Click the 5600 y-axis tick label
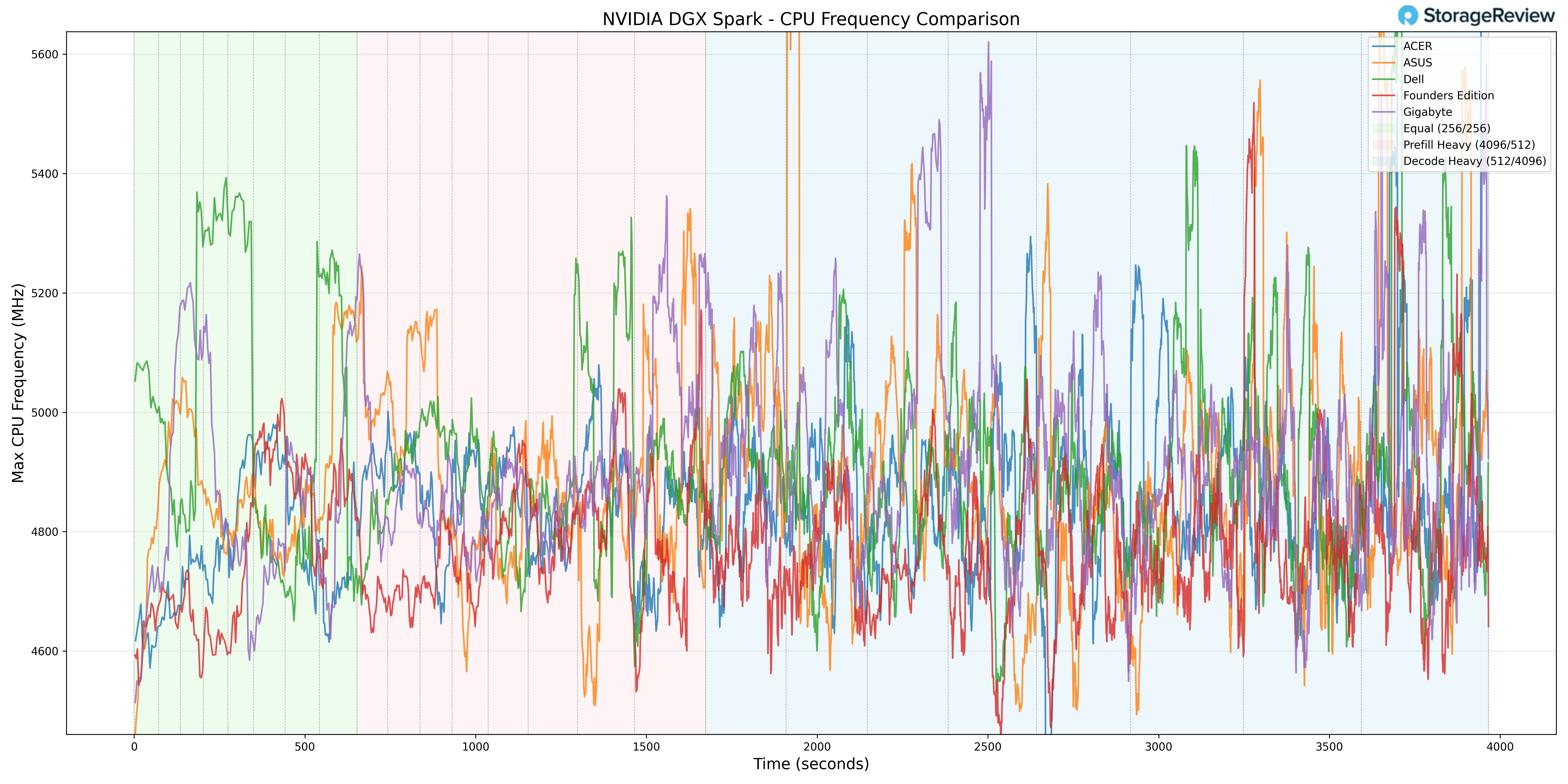This screenshot has width=1568, height=784. [x=44, y=54]
